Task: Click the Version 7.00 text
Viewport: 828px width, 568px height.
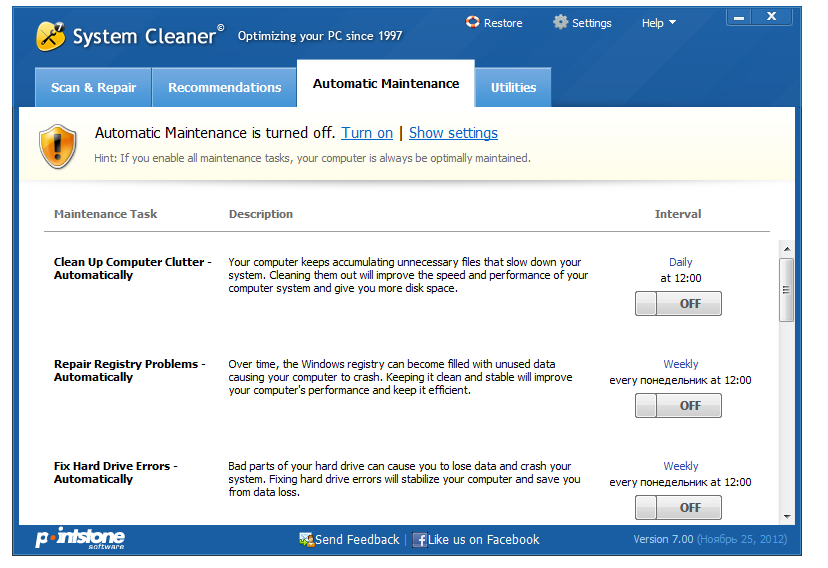Action: click(663, 539)
